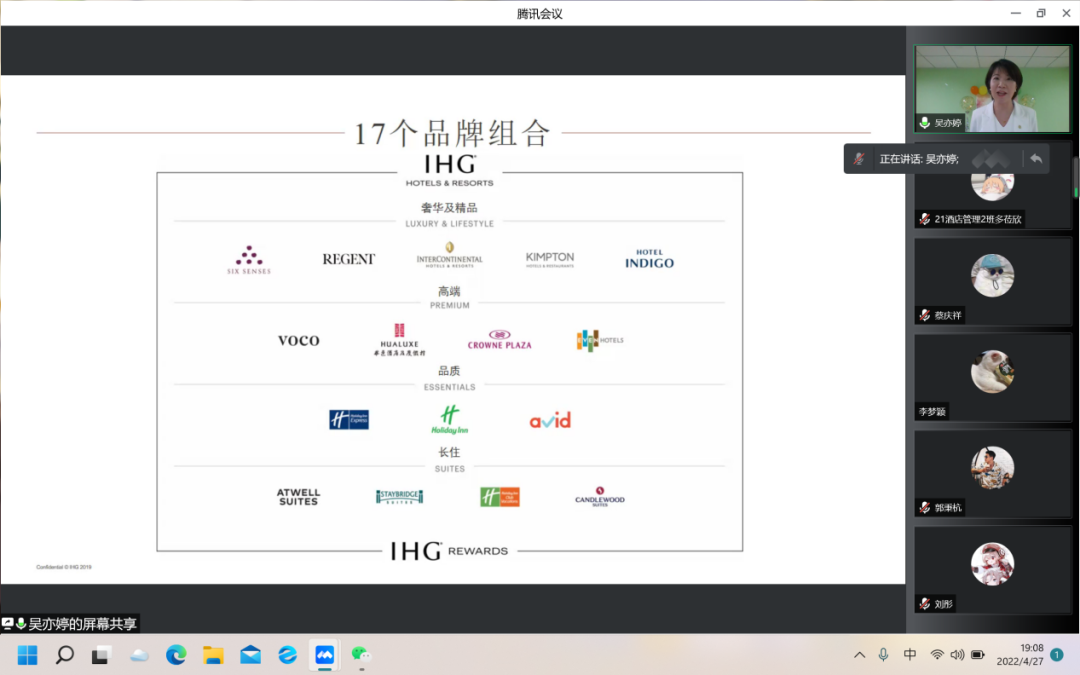Click muted mic icon beside 郭秉杭

[x=924, y=508]
